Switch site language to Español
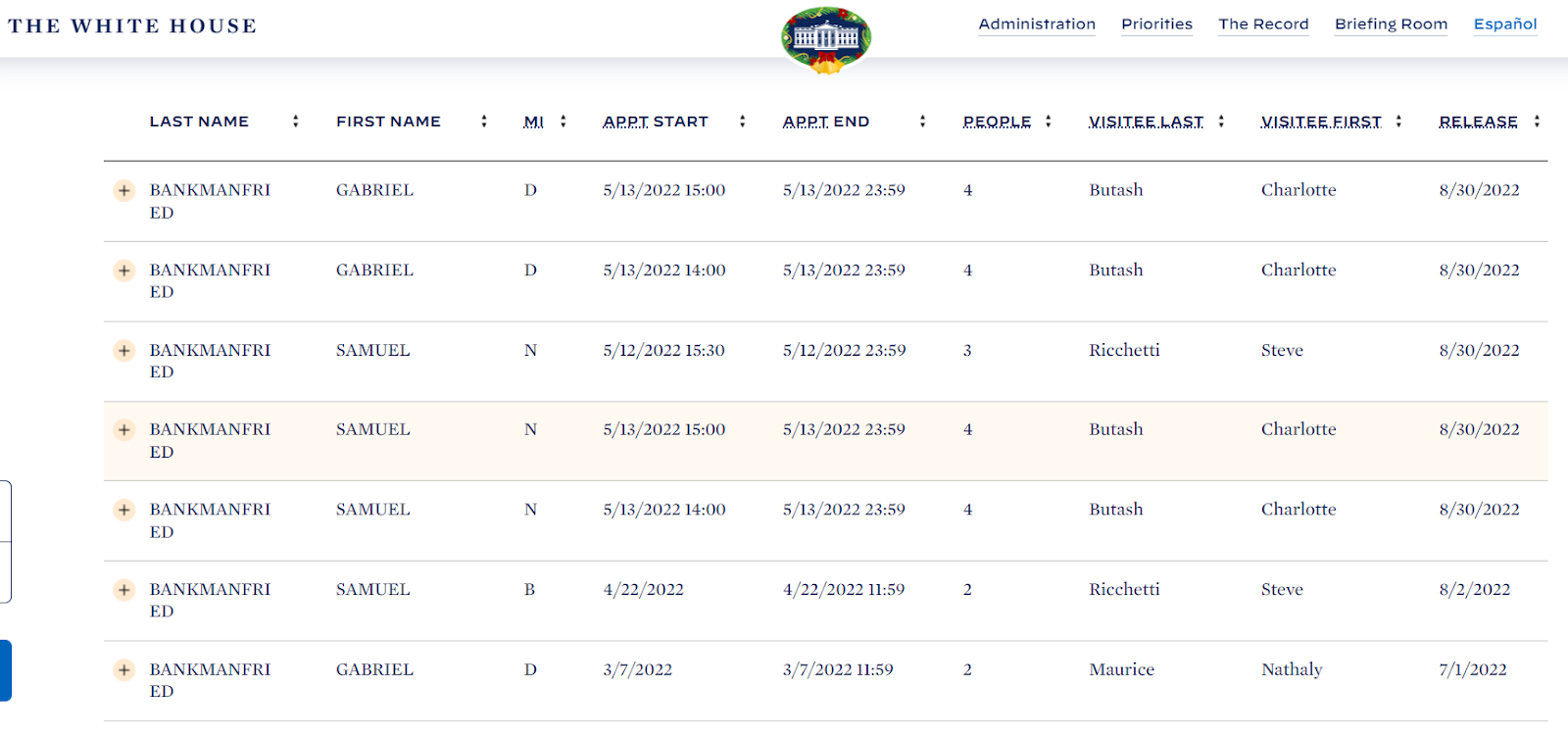 [x=1505, y=25]
